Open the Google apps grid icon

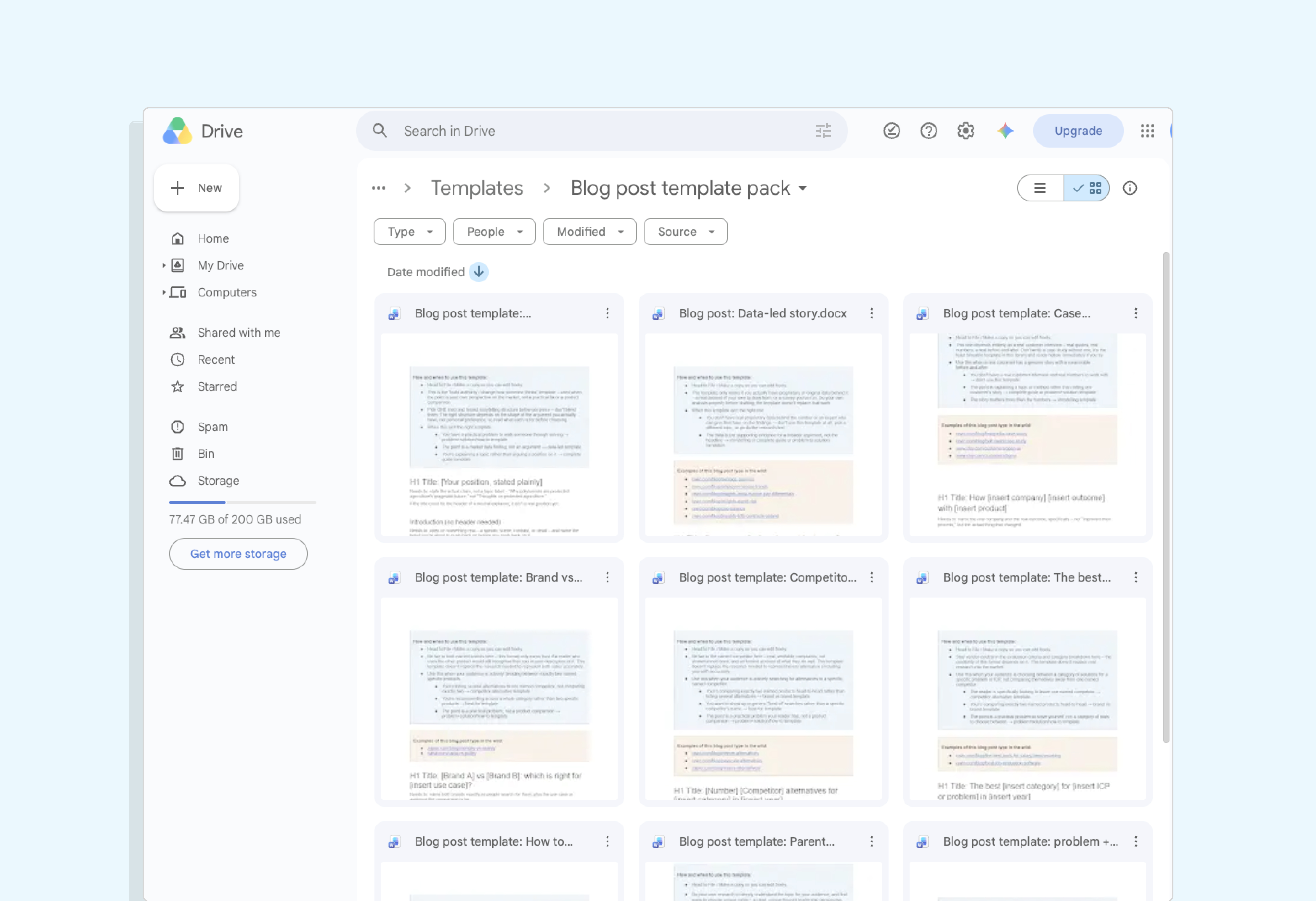click(1147, 131)
